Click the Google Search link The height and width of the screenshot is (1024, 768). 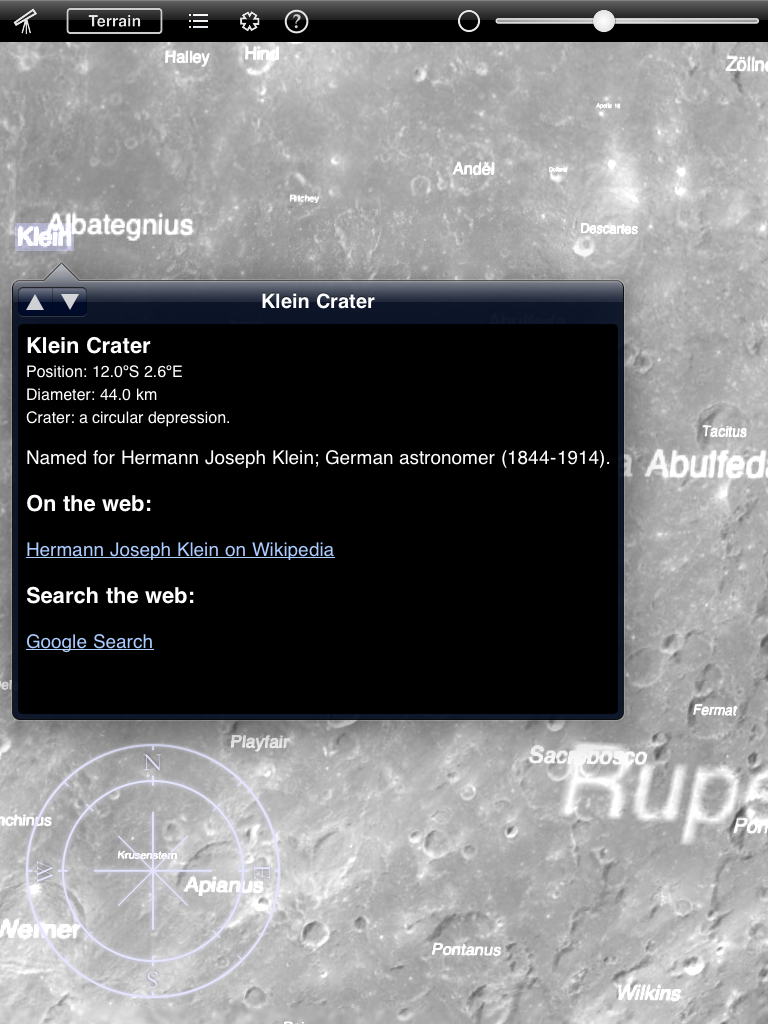pos(90,641)
